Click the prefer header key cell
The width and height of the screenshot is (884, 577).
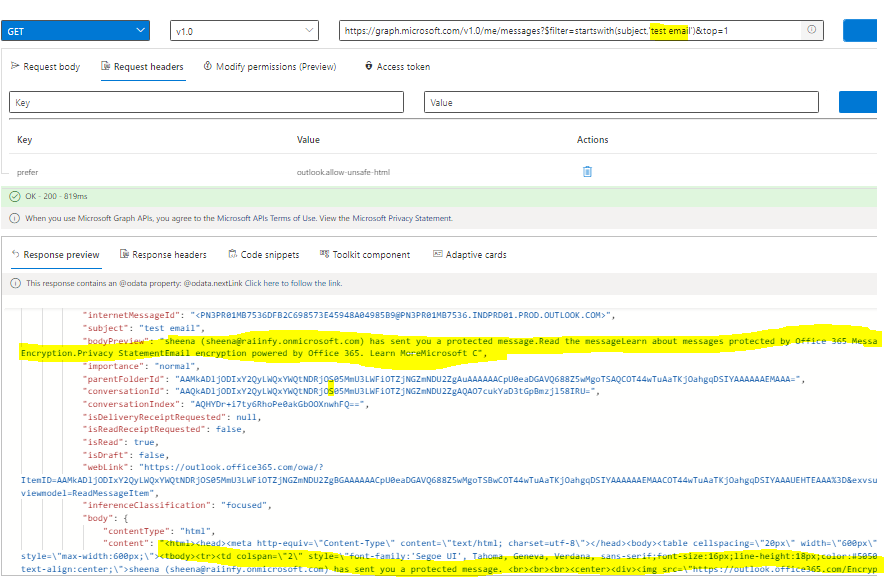coord(28,173)
